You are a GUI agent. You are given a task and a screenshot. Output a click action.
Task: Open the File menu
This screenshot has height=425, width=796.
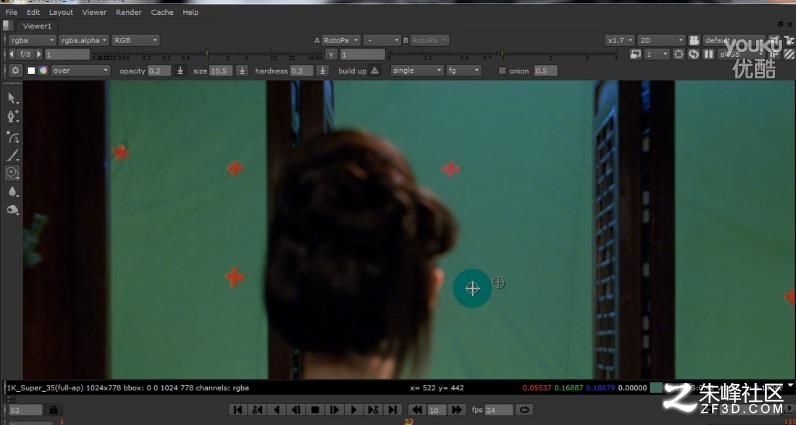point(11,12)
